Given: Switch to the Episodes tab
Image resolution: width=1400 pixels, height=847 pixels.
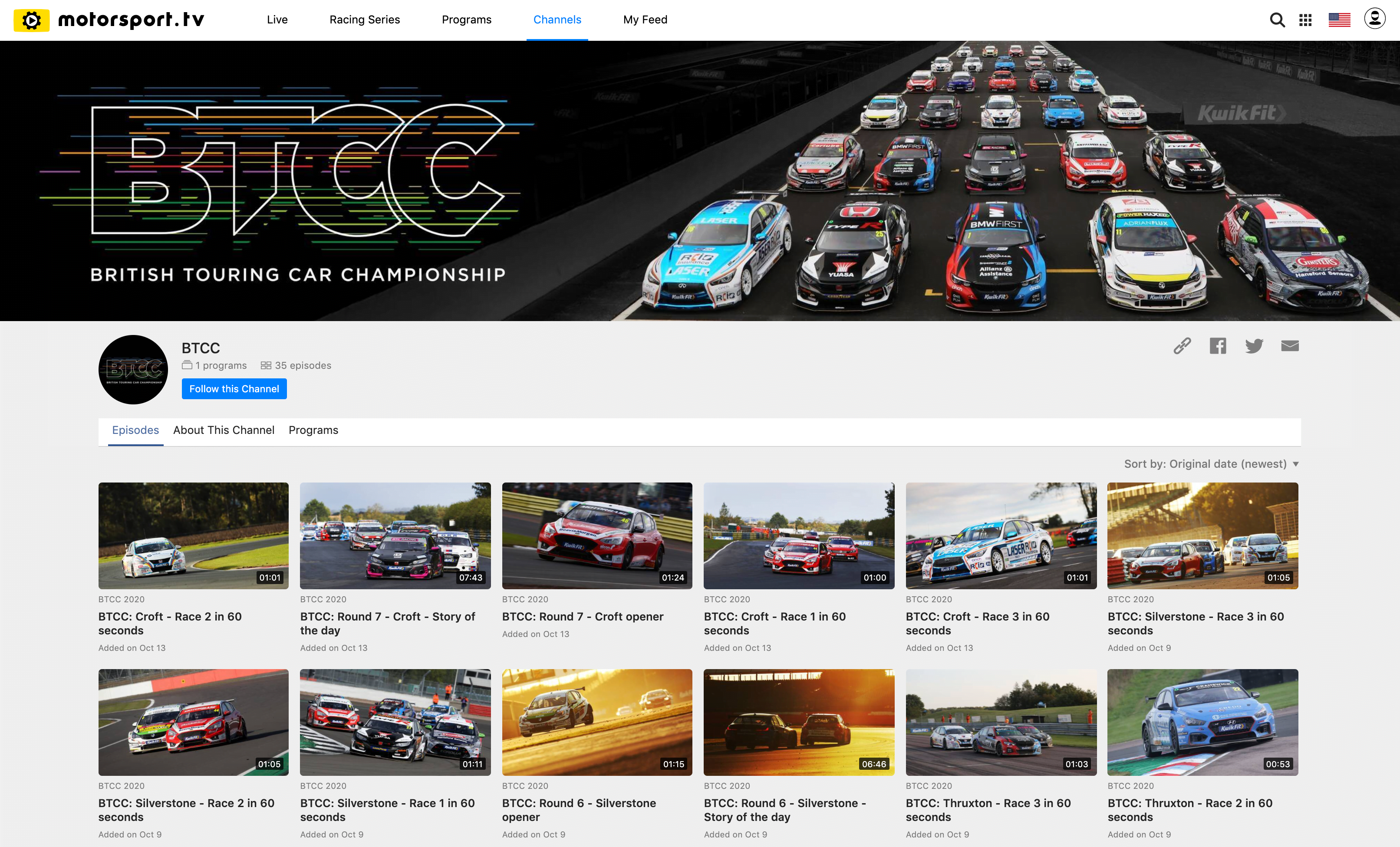Looking at the screenshot, I should click(135, 430).
